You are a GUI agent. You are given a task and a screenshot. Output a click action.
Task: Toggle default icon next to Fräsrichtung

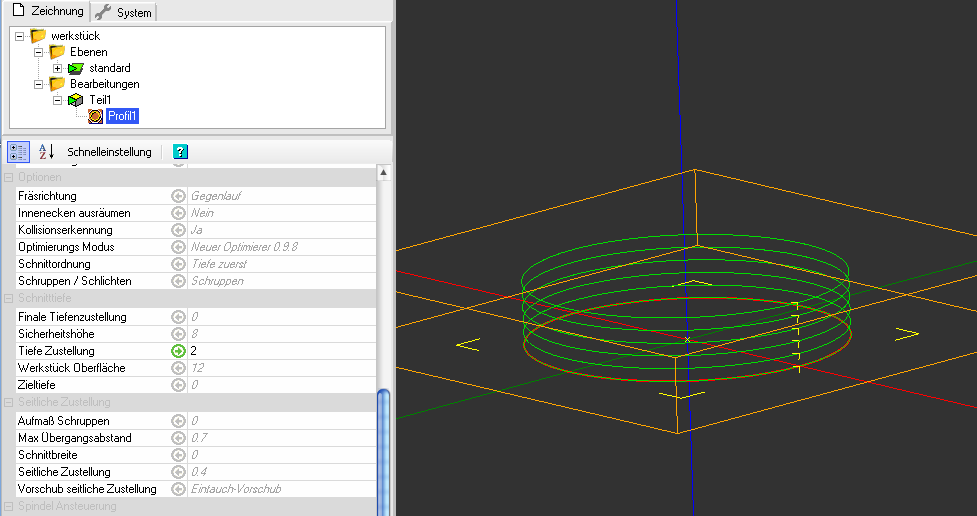(178, 196)
